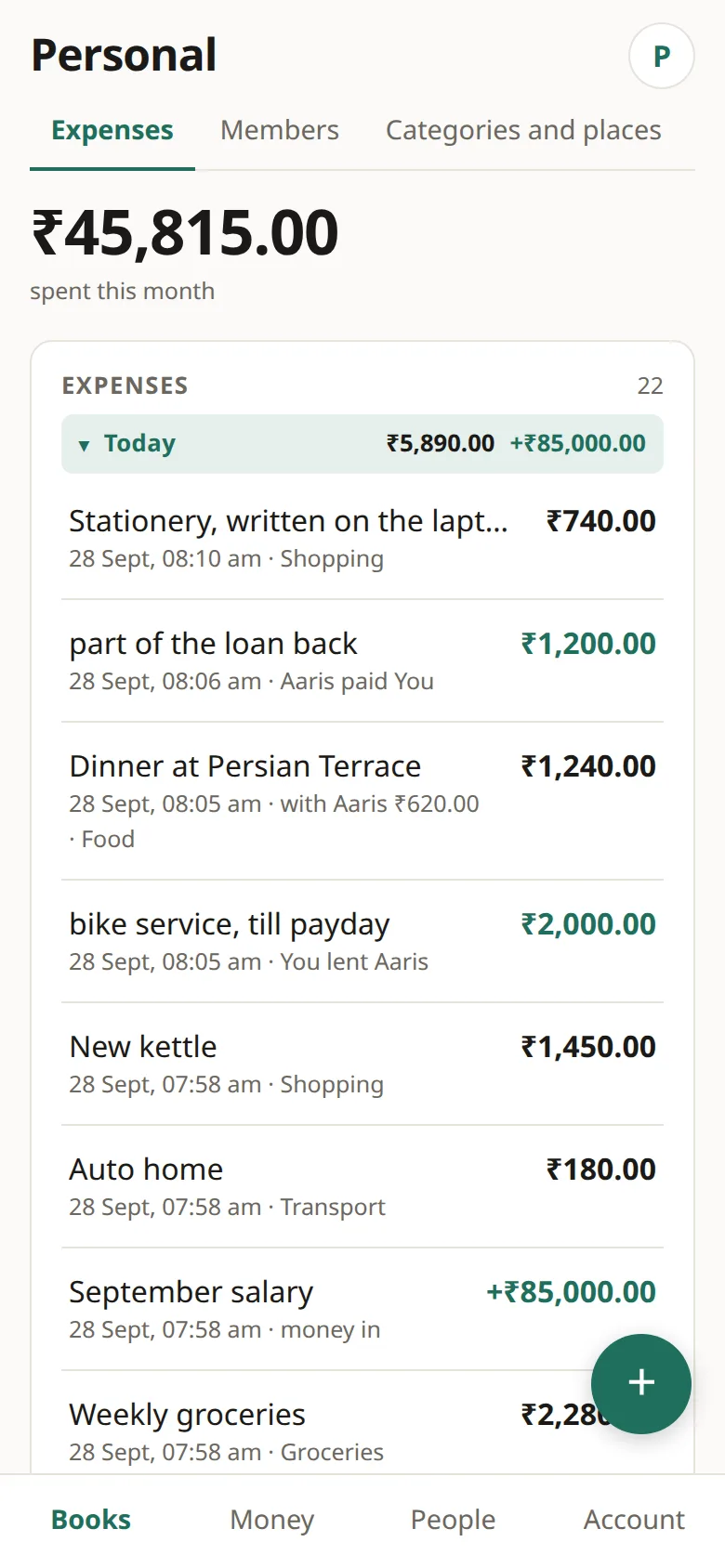Open People in the bottom navigation

(x=453, y=1520)
